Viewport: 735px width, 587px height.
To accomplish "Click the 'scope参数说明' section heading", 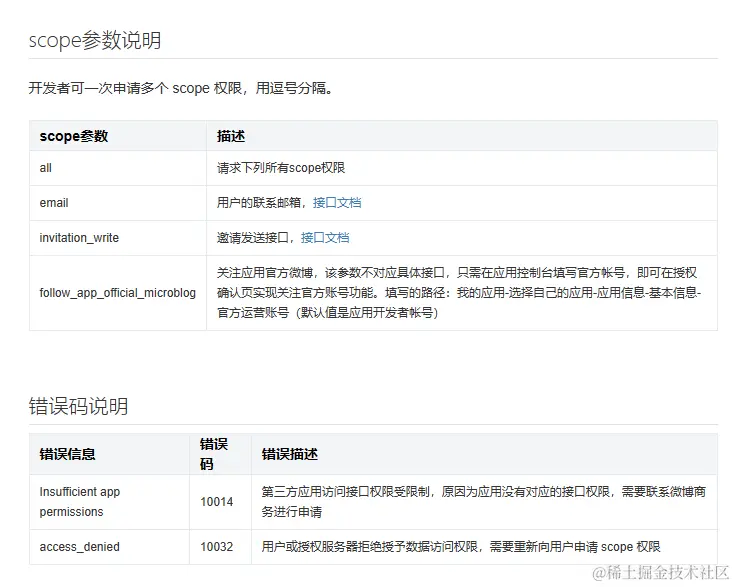I will tap(95, 40).
